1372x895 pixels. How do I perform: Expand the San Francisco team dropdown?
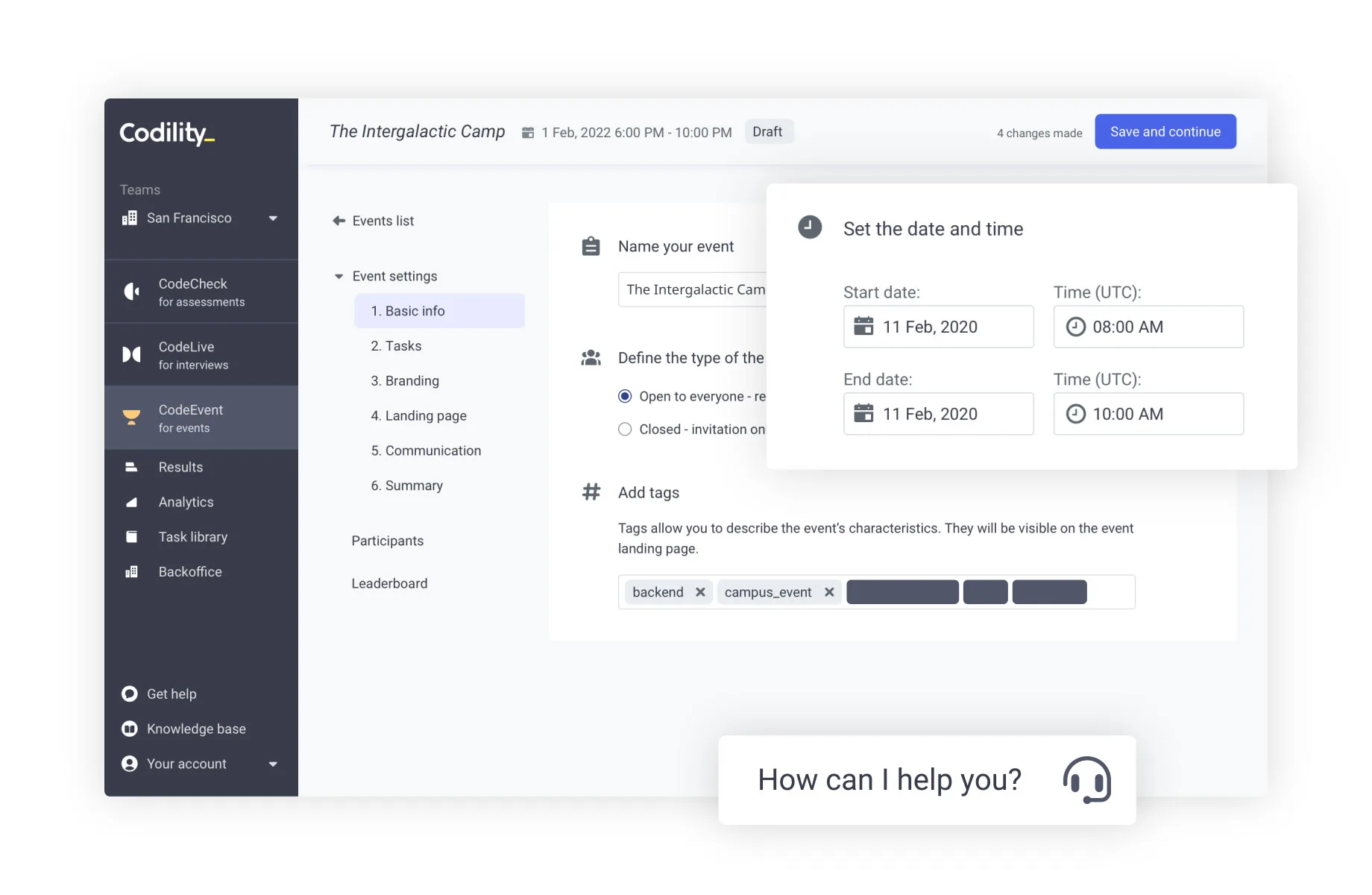pos(273,219)
